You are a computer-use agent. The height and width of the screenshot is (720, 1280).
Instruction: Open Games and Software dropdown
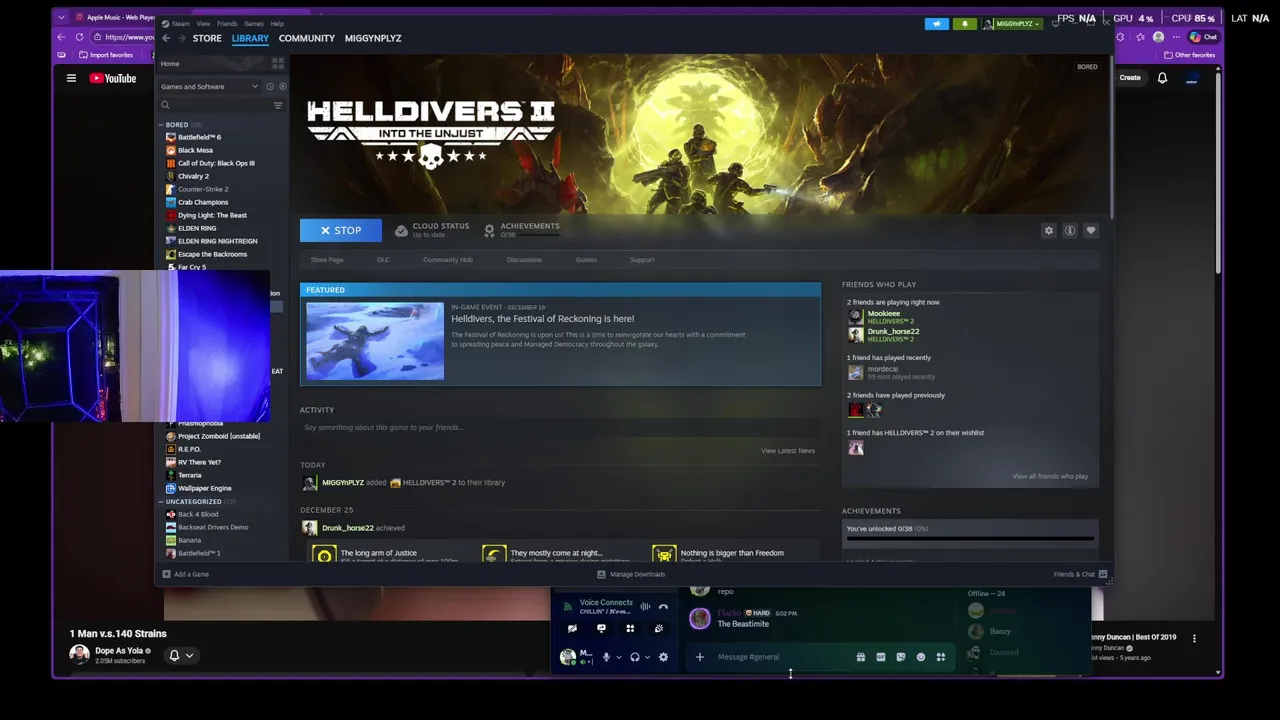click(x=209, y=86)
